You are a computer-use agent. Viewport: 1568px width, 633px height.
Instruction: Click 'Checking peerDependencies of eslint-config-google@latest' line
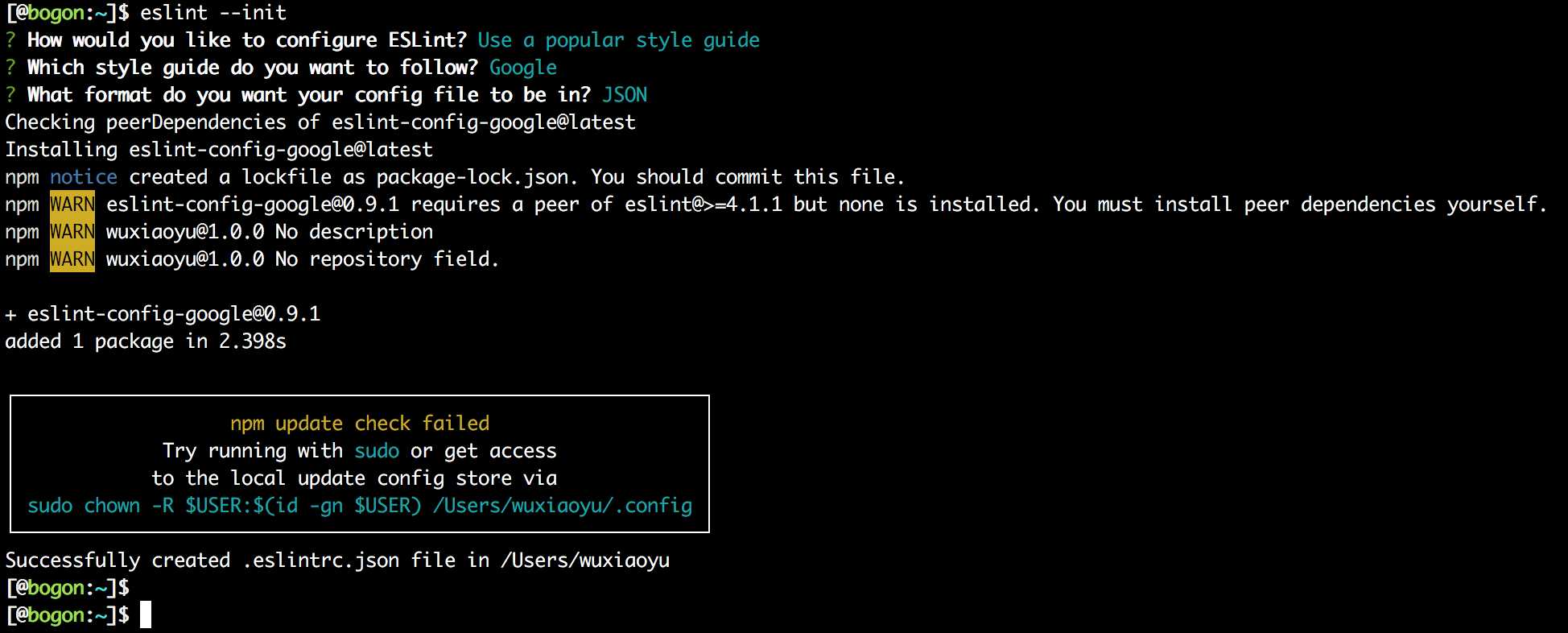(320, 122)
